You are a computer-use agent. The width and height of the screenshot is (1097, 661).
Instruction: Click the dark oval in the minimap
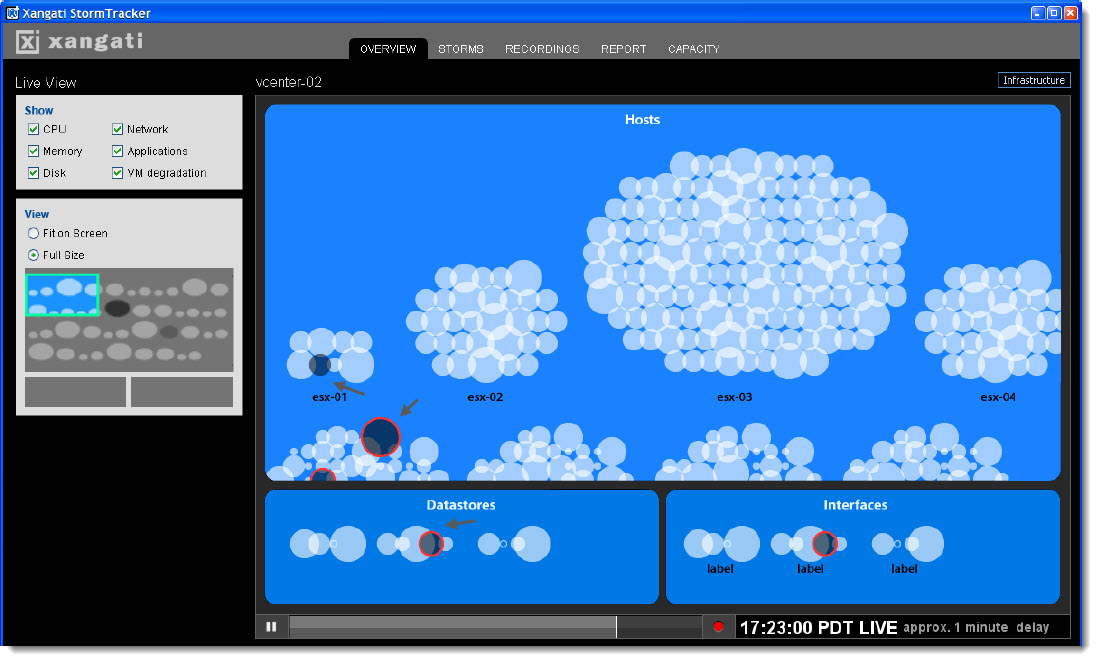click(118, 308)
